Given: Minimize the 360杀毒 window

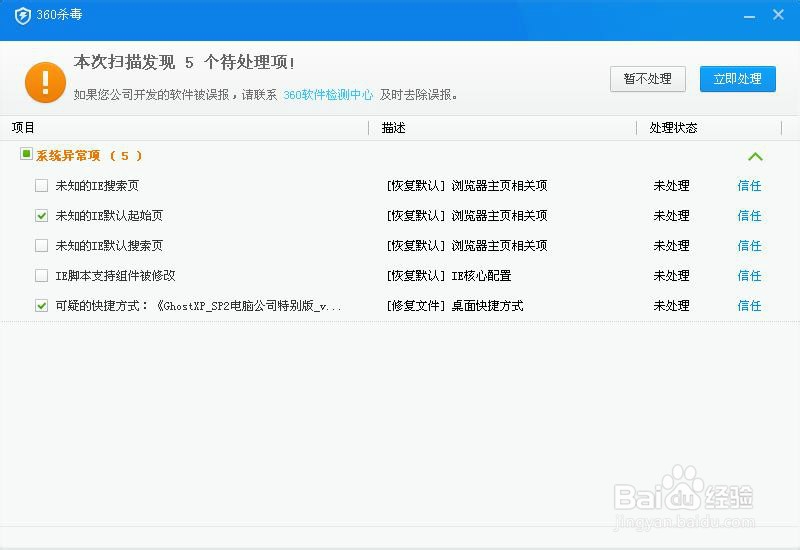Looking at the screenshot, I should coord(749,16).
